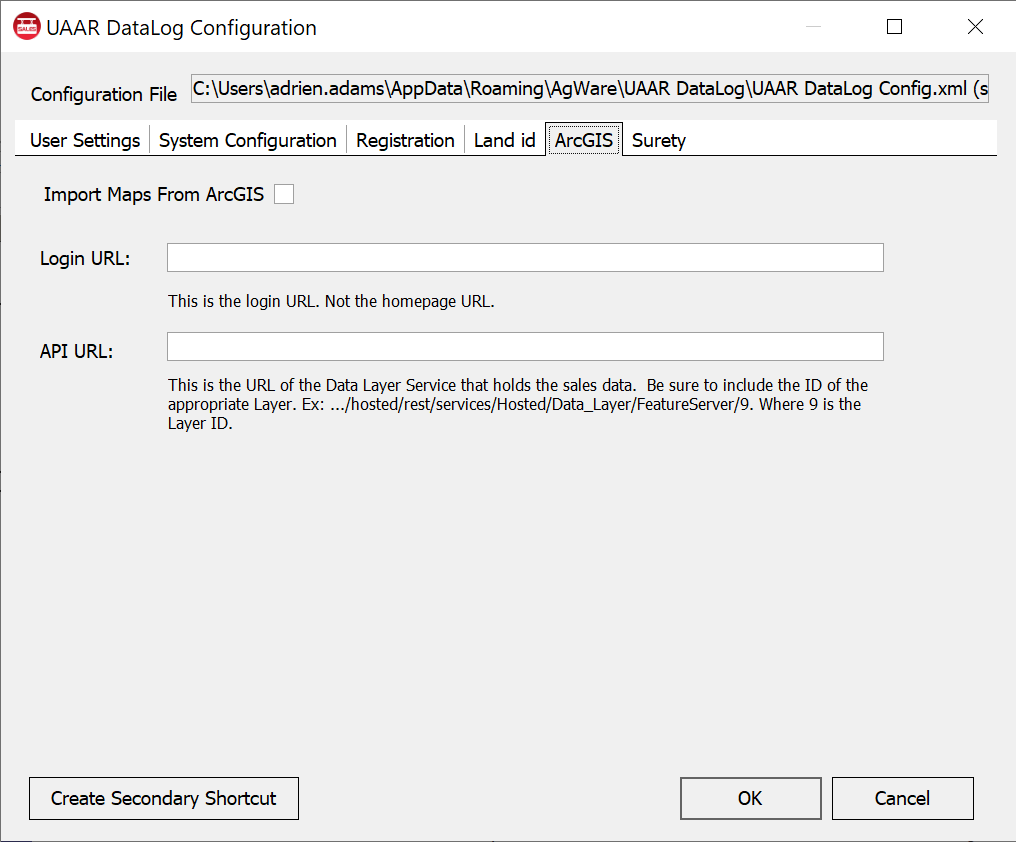Click the 'API URL:' label

76,351
